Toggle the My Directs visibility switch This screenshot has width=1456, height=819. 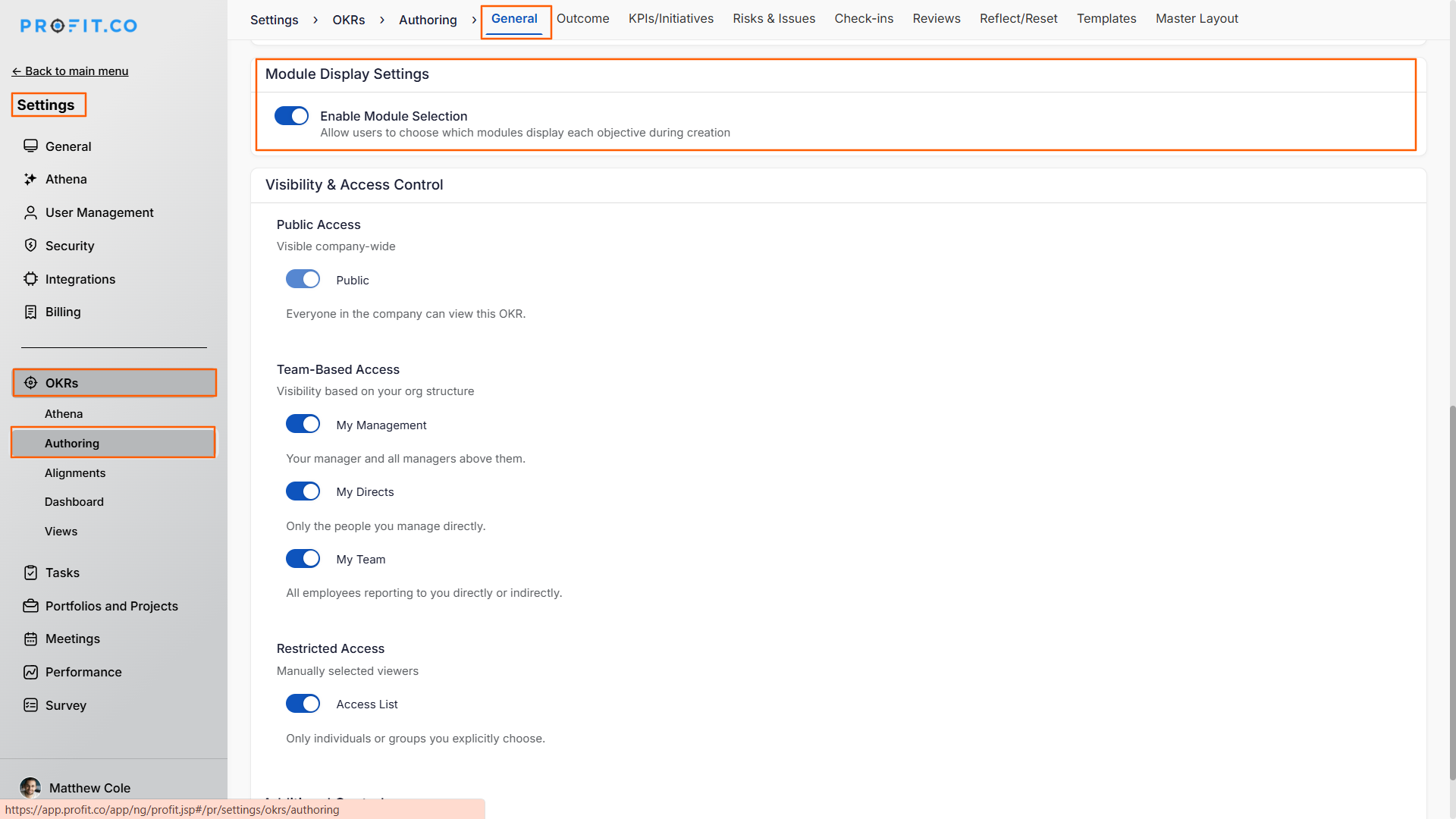click(303, 491)
